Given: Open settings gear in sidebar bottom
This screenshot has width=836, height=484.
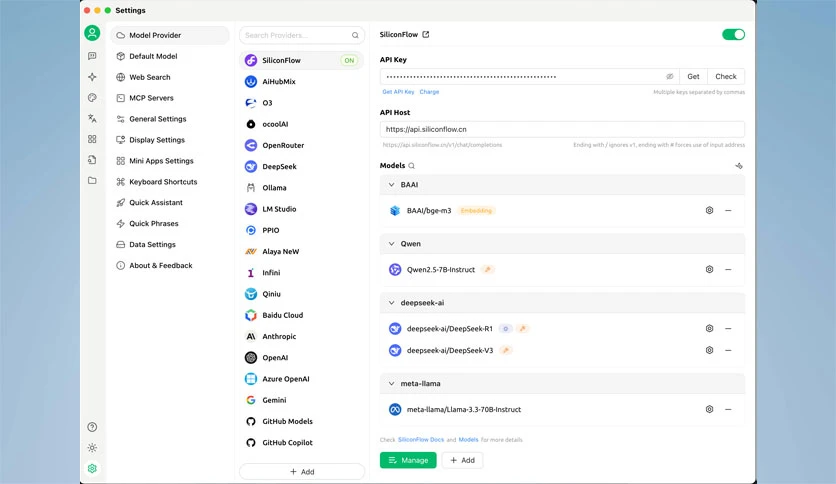Looking at the screenshot, I should tap(92, 469).
